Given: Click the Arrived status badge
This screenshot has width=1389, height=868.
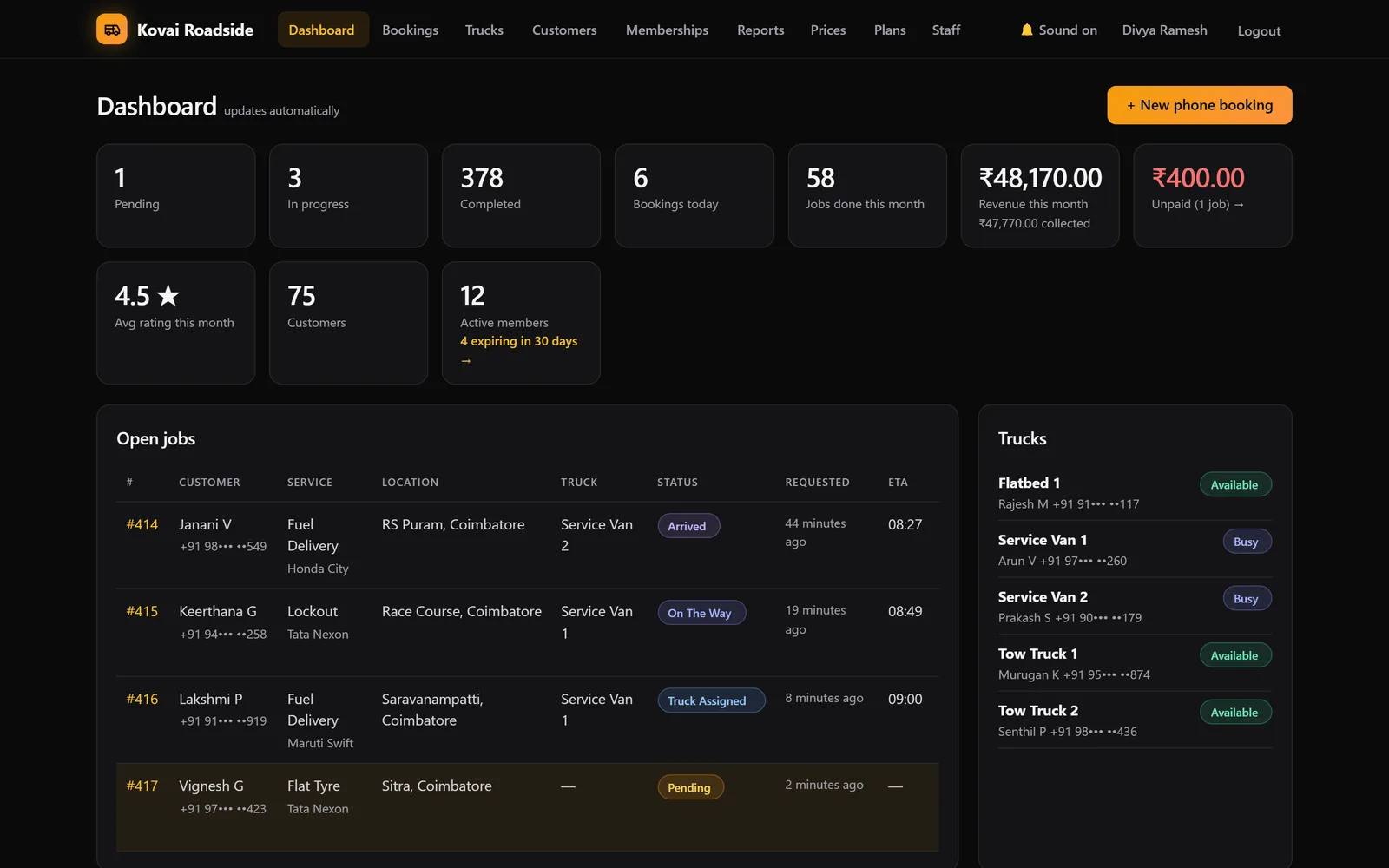Looking at the screenshot, I should coord(688,526).
